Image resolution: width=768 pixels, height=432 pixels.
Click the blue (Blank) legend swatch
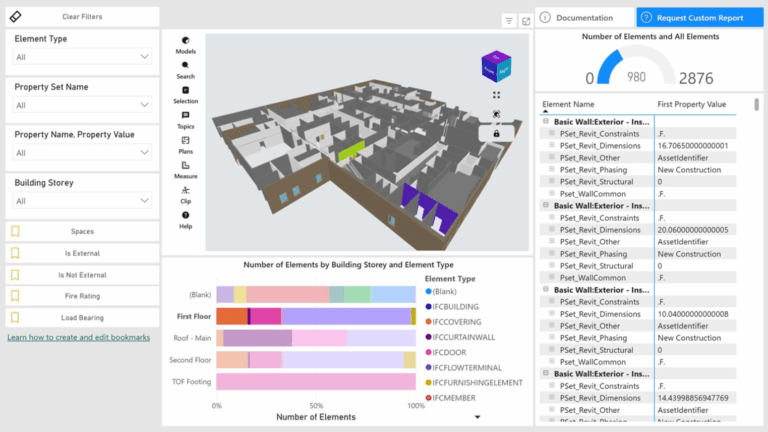point(428,291)
